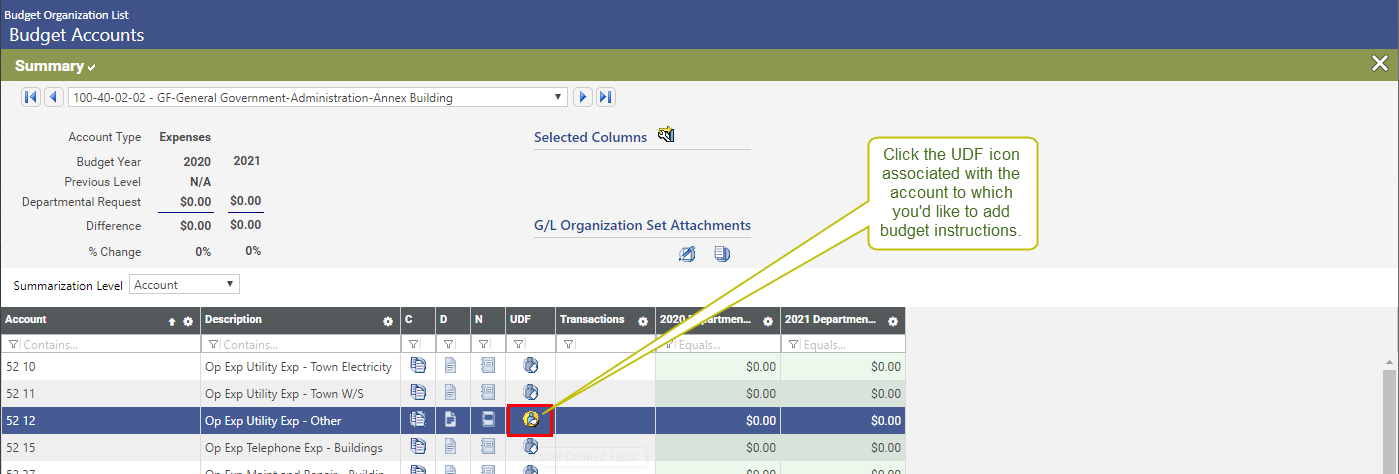1399x474 pixels.
Task: Click the Budget Organization List breadcrumb
Action: tap(66, 15)
